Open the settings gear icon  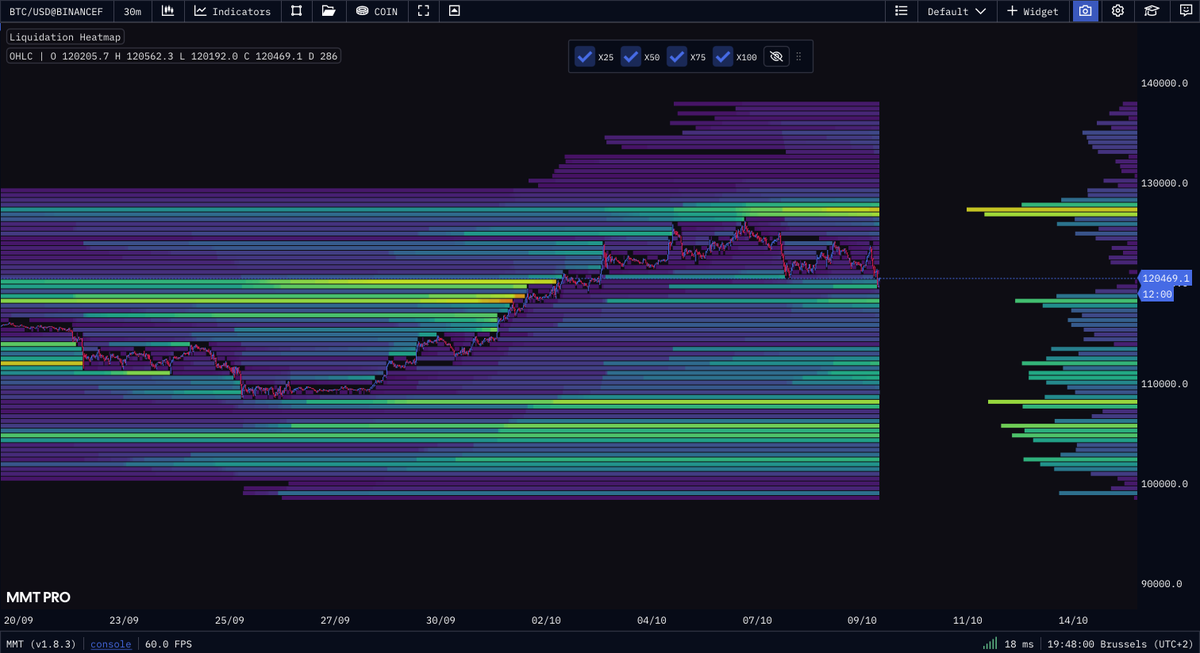click(x=1118, y=11)
